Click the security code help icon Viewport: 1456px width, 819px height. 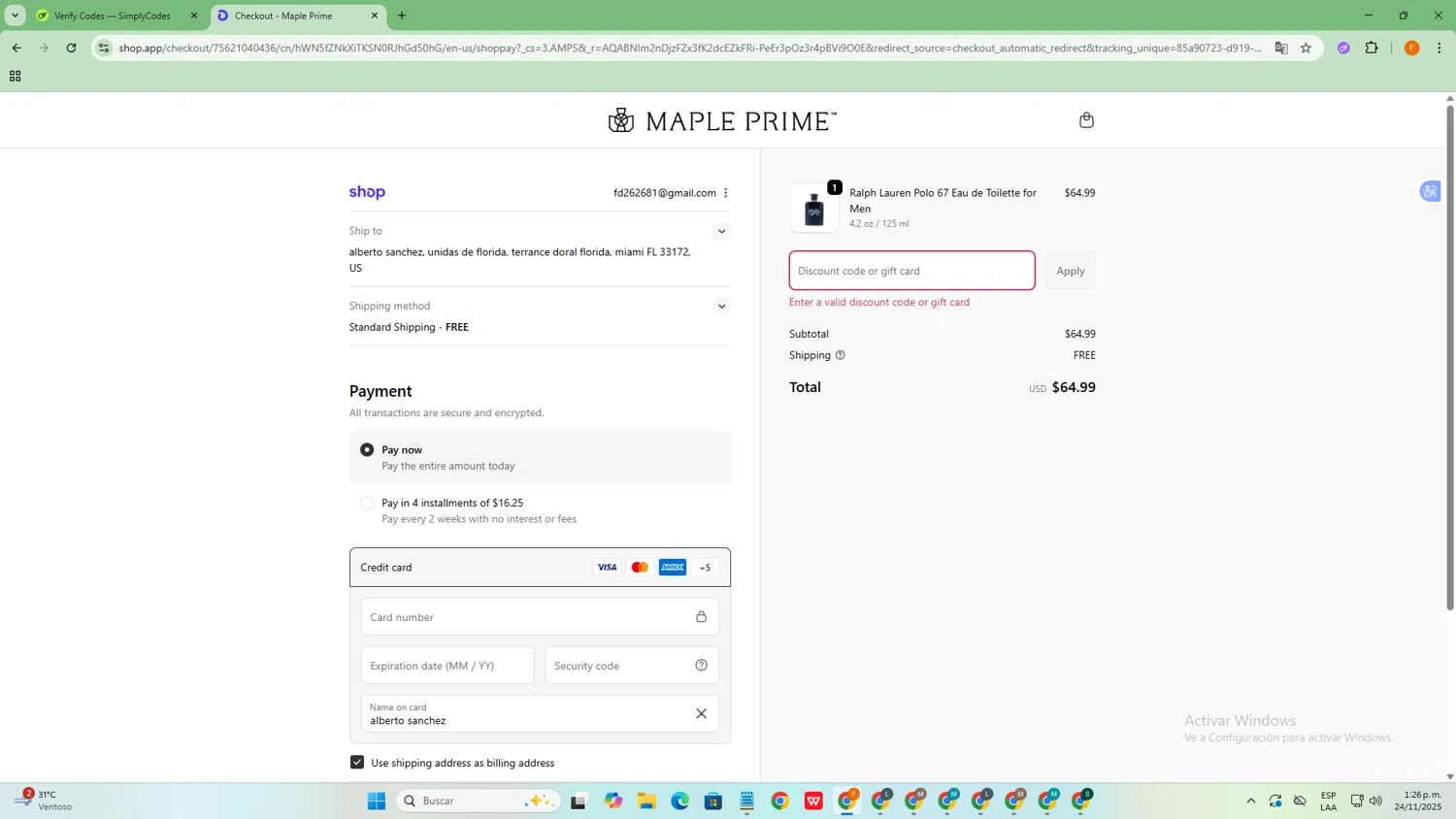point(701,666)
